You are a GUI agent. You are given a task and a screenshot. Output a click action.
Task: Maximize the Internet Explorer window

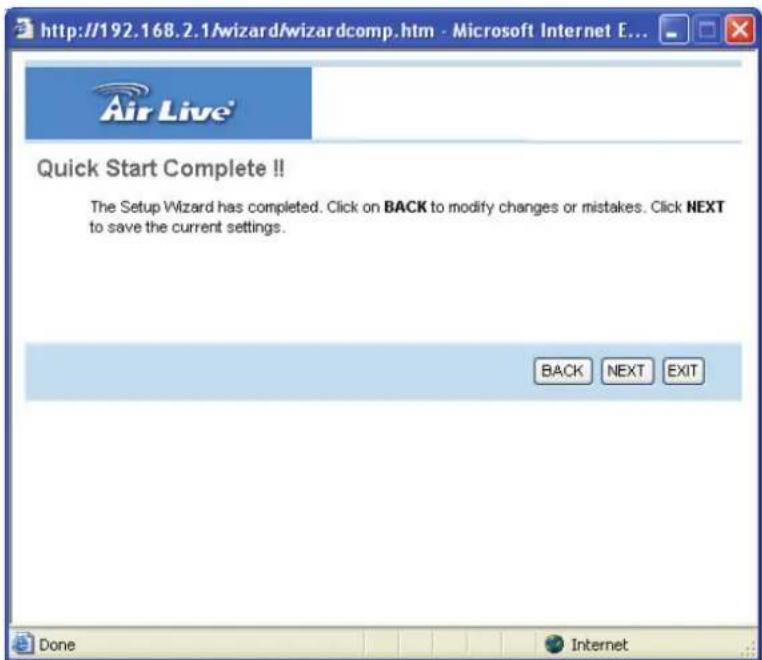[706, 30]
